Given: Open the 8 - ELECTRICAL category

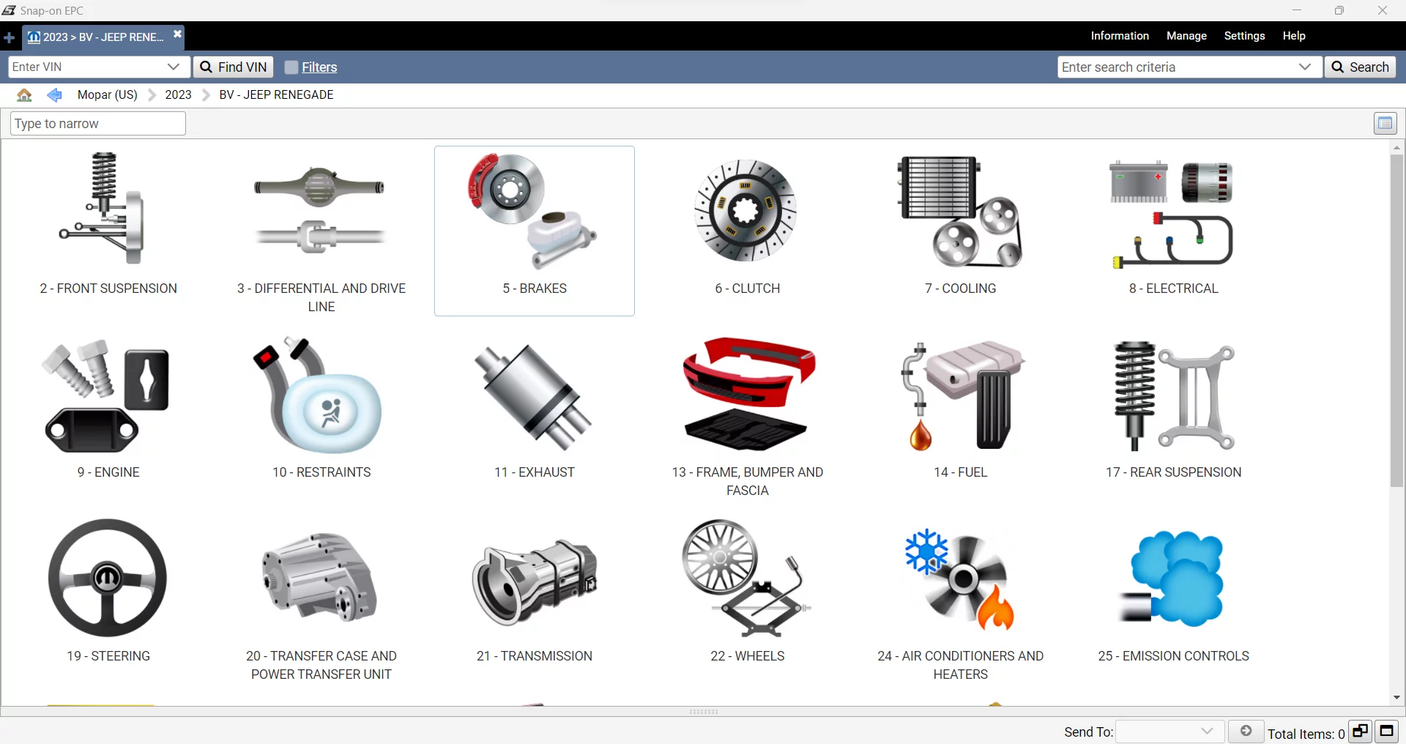Looking at the screenshot, I should click(1172, 210).
